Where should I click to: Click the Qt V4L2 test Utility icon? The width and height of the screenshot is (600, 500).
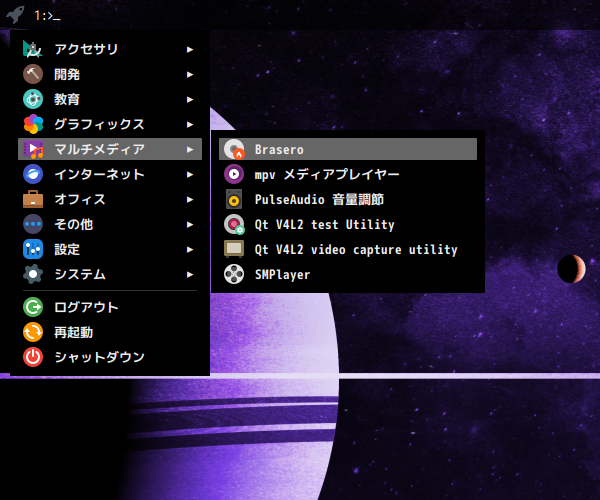click(x=234, y=224)
